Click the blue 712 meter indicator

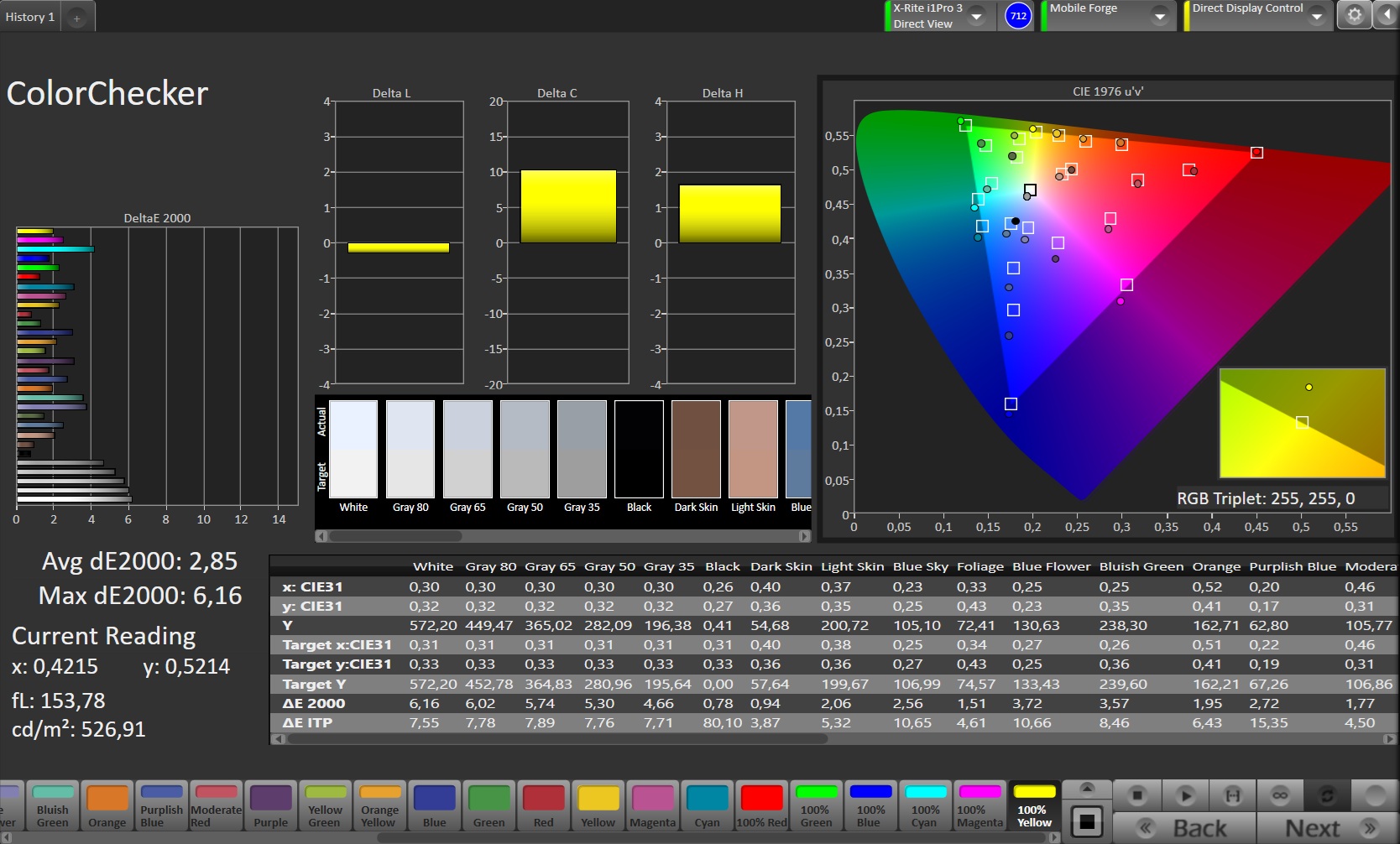(x=1018, y=16)
